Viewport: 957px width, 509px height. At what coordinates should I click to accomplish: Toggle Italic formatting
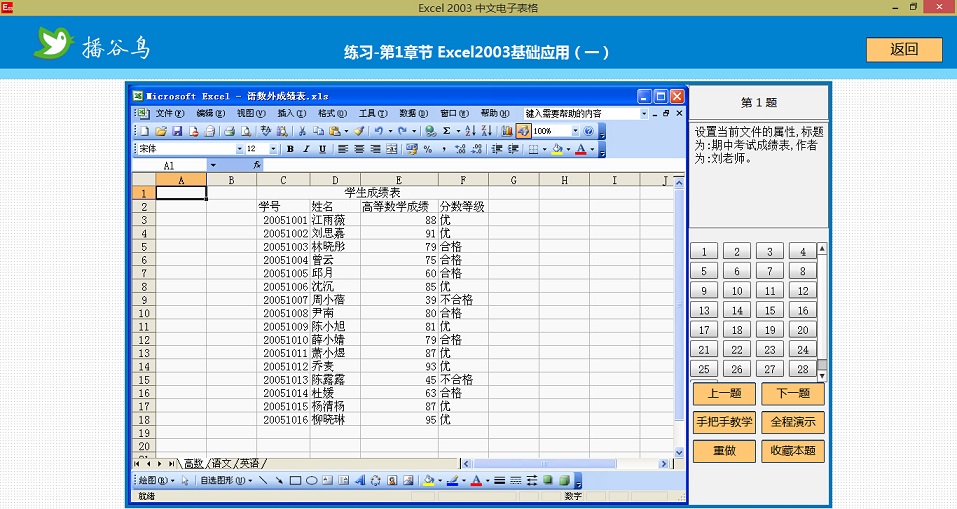click(x=306, y=149)
